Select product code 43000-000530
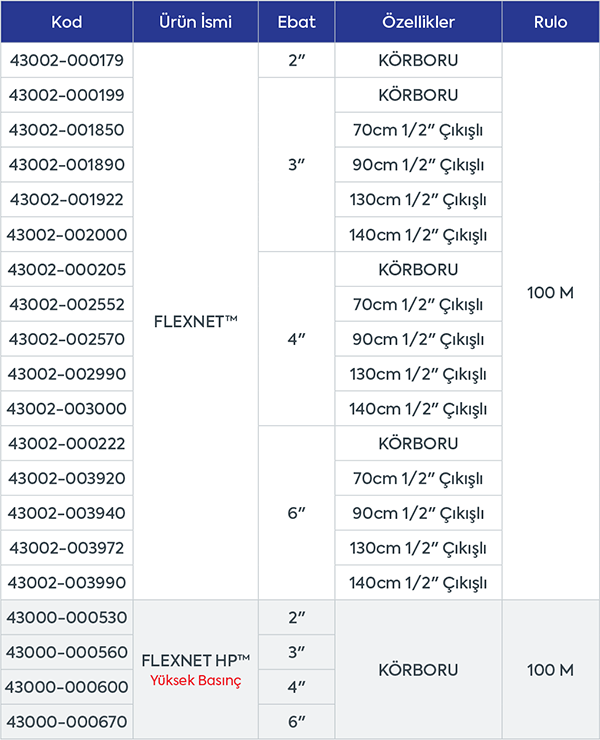This screenshot has width=600, height=740. pos(66,618)
